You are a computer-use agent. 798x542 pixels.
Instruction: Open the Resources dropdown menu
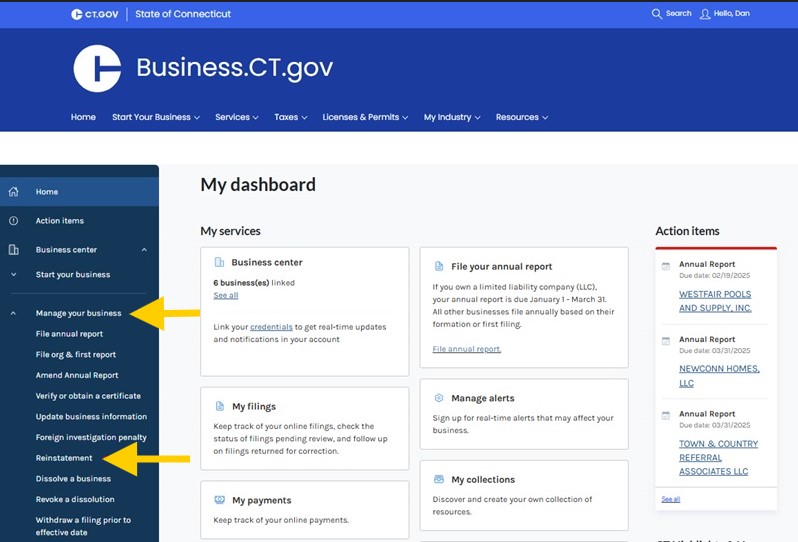tap(522, 117)
